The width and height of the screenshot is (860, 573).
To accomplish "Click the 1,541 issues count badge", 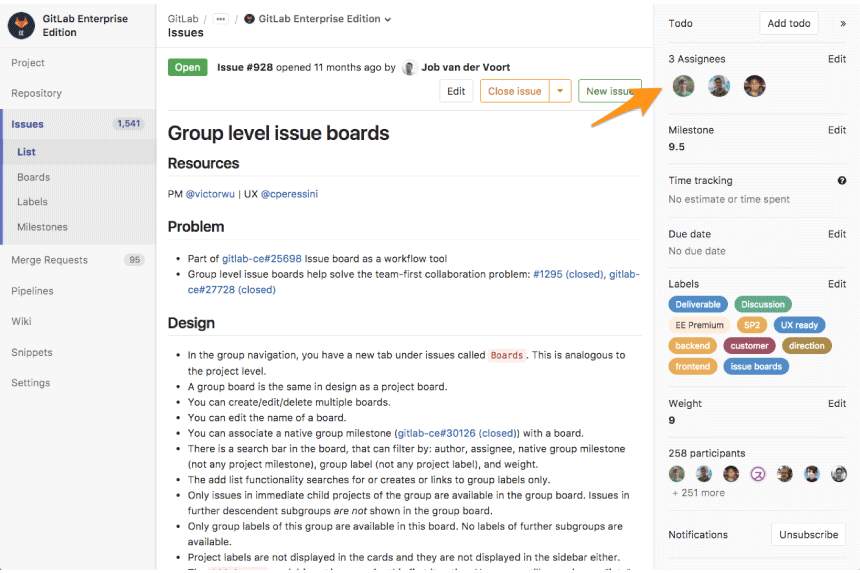I will click(x=128, y=124).
